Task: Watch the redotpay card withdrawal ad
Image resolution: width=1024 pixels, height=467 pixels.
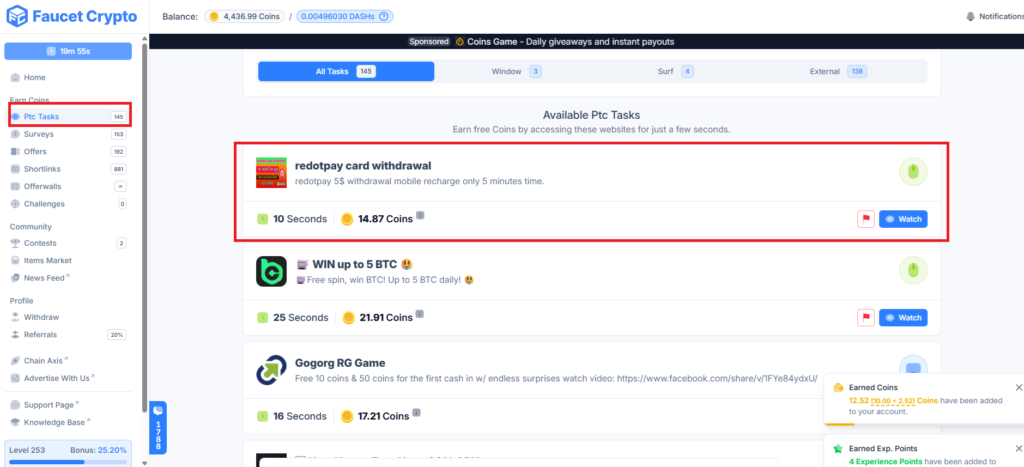Action: tap(903, 219)
